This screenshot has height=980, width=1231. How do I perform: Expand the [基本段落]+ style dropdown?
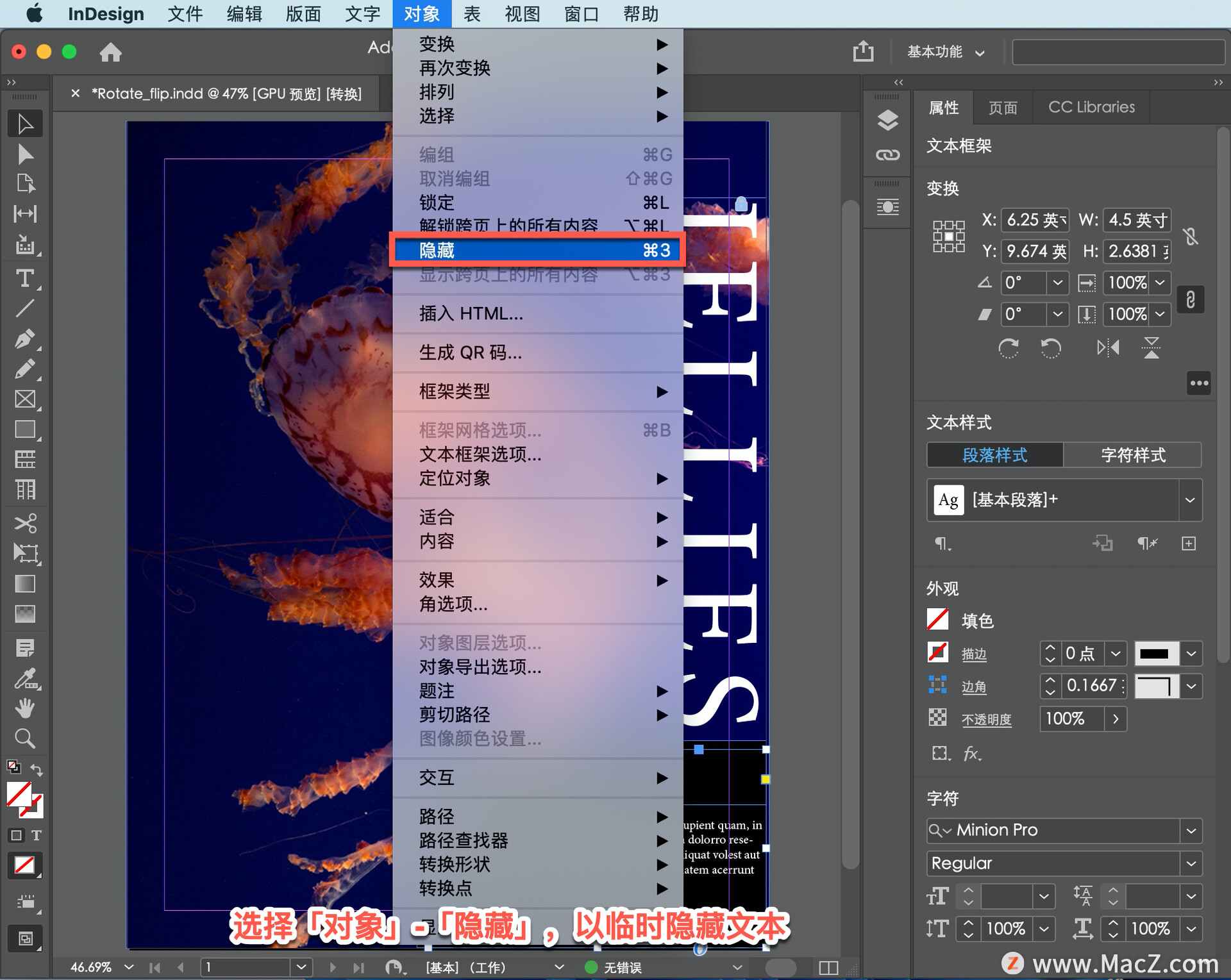click(1190, 500)
